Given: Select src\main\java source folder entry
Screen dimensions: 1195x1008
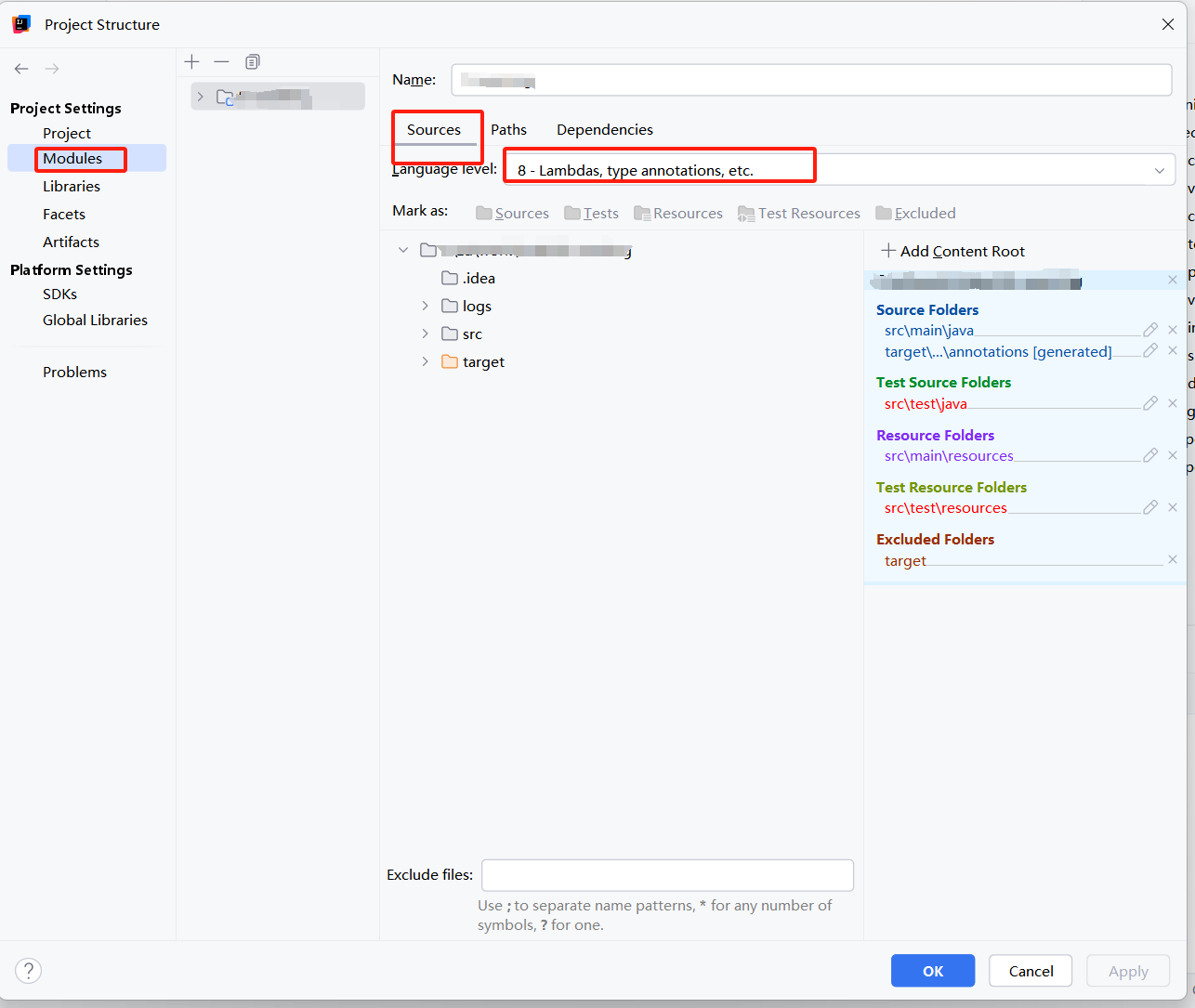Looking at the screenshot, I should pyautogui.click(x=929, y=331).
